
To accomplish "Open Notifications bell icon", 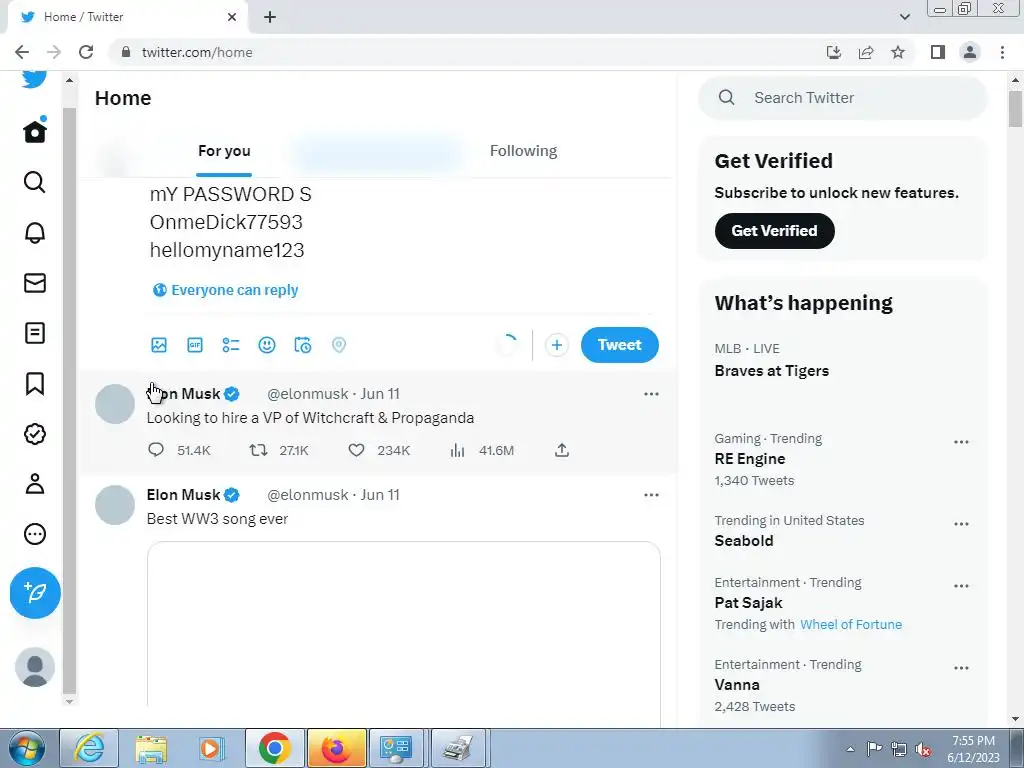I will (35, 232).
